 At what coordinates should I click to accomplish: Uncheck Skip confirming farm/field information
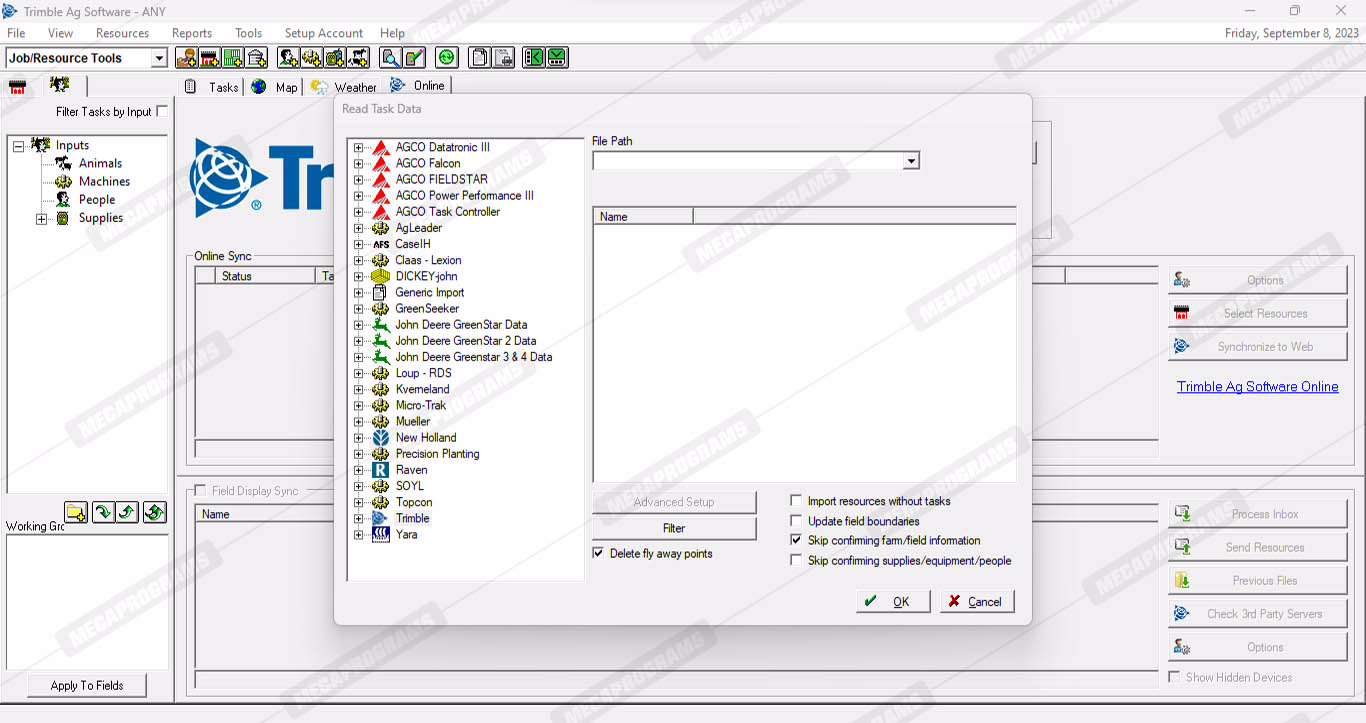(x=796, y=540)
